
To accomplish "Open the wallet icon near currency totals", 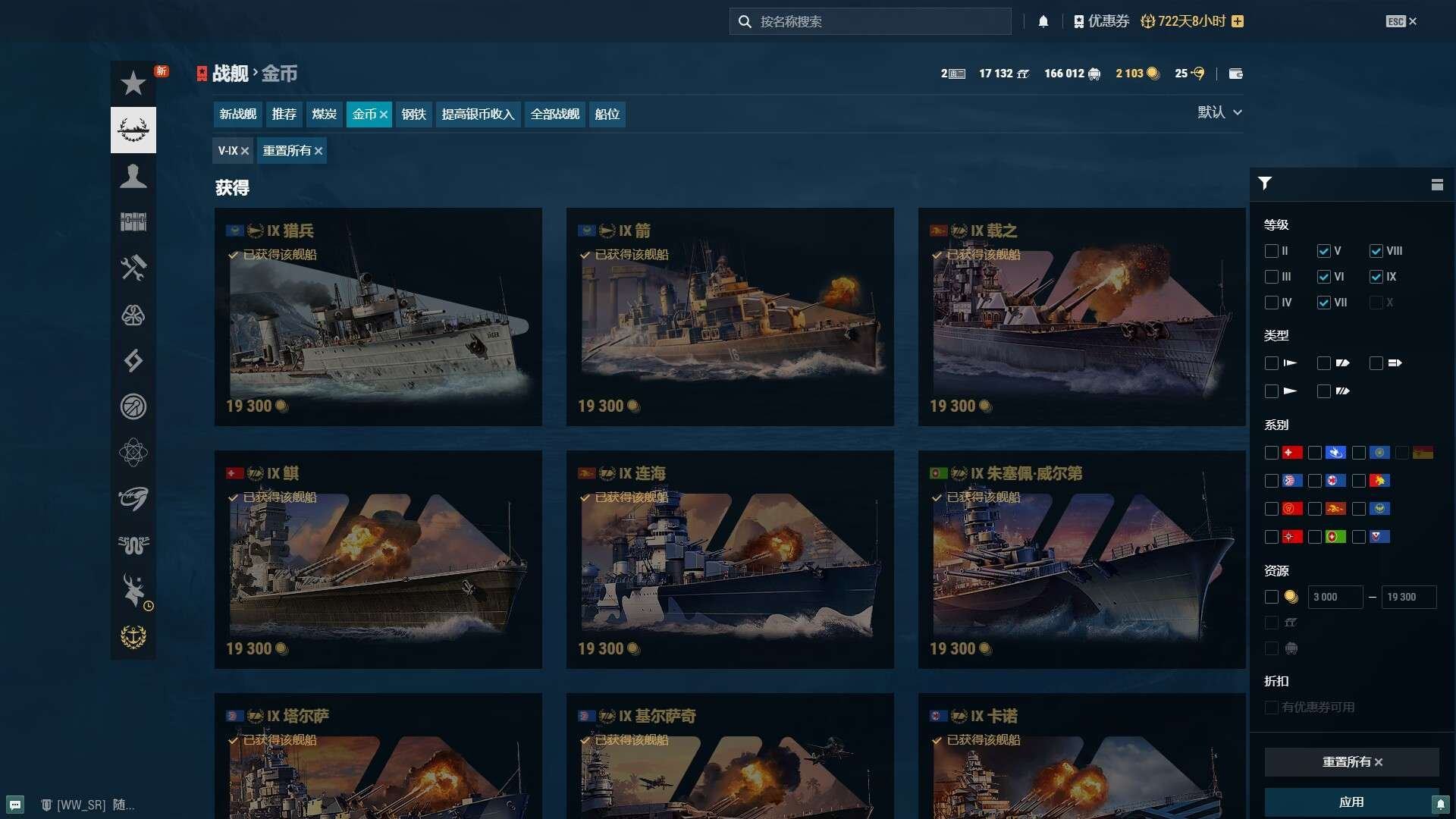I will (1235, 74).
